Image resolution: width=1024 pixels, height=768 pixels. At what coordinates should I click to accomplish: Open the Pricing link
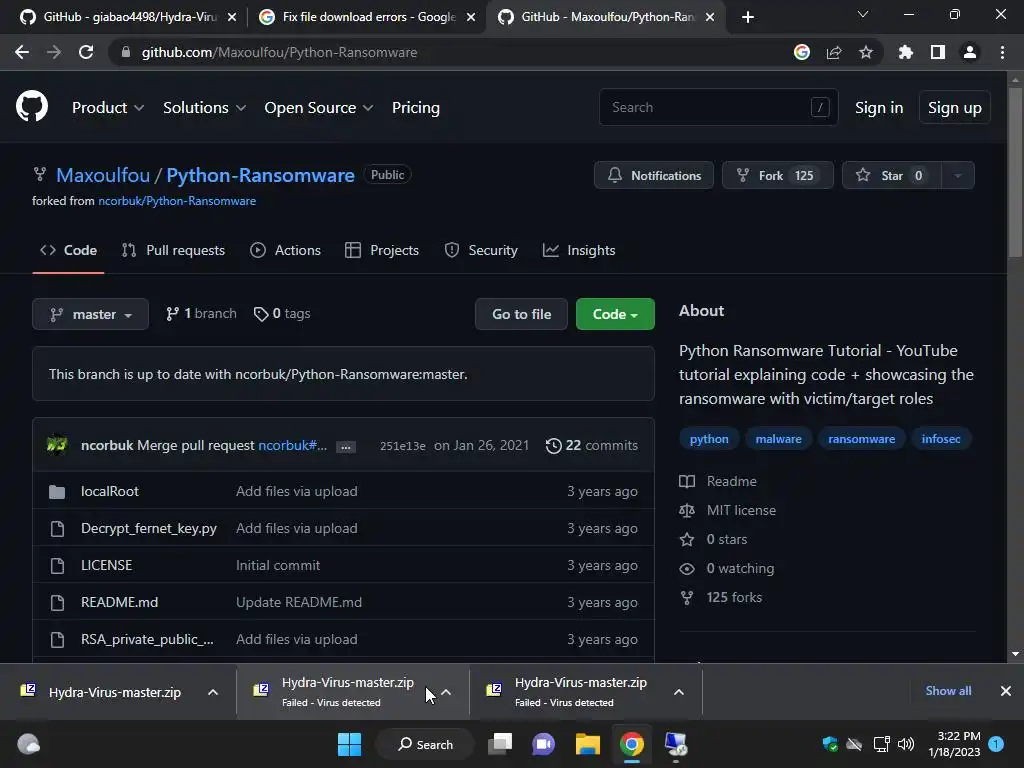point(415,108)
